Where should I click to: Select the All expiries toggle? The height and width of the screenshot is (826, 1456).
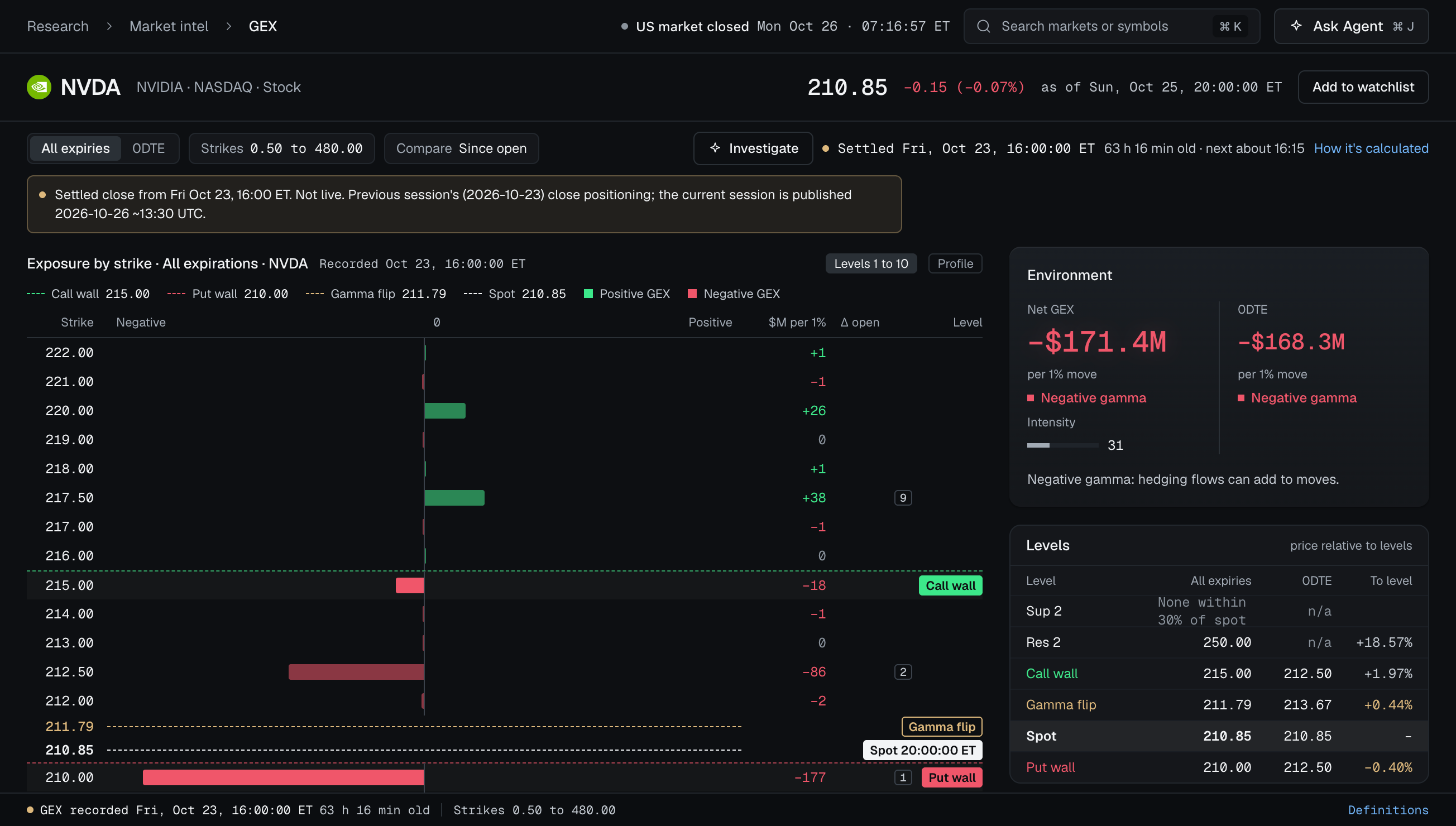pos(75,148)
